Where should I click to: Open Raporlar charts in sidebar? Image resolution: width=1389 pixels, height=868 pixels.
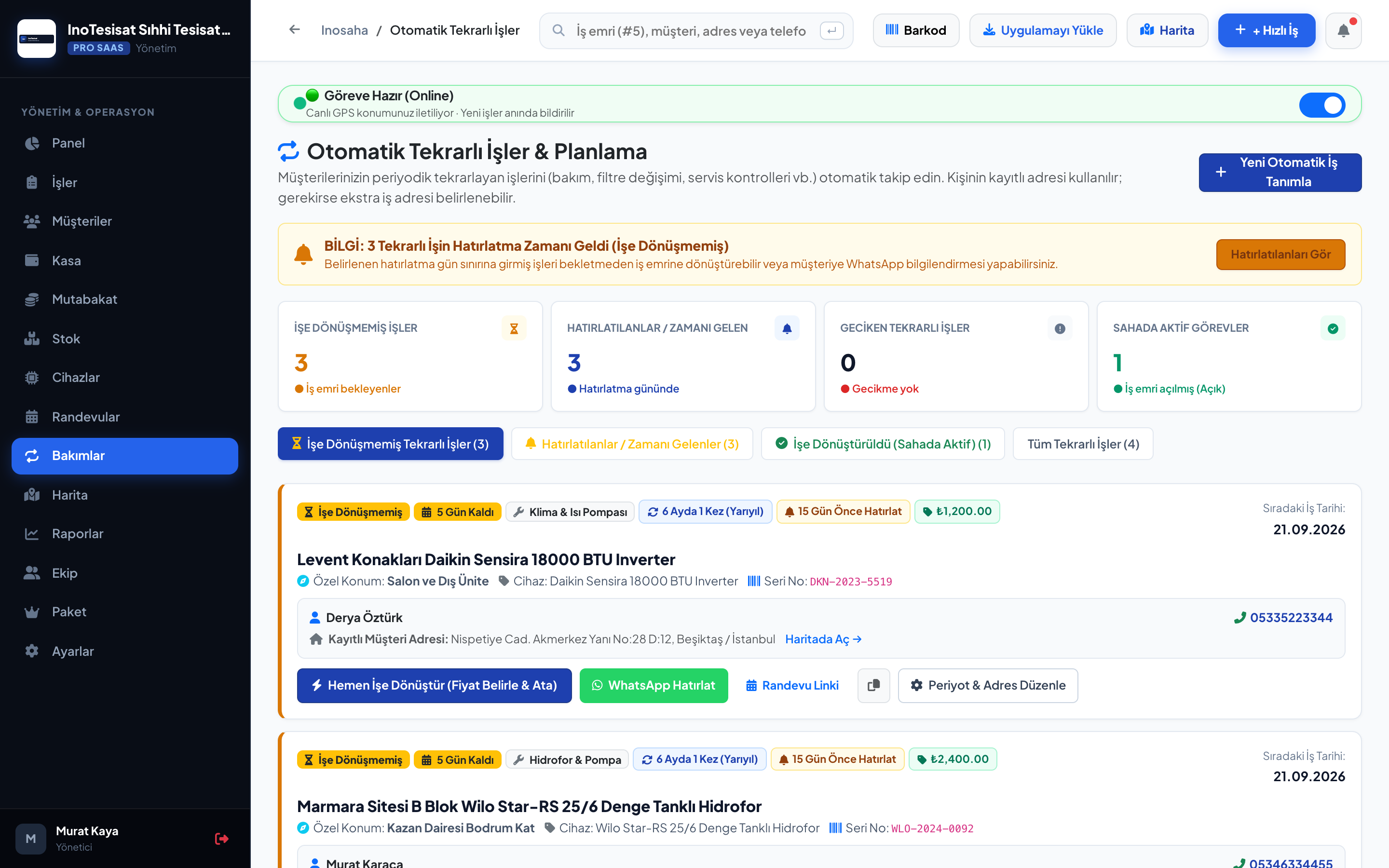(124, 533)
